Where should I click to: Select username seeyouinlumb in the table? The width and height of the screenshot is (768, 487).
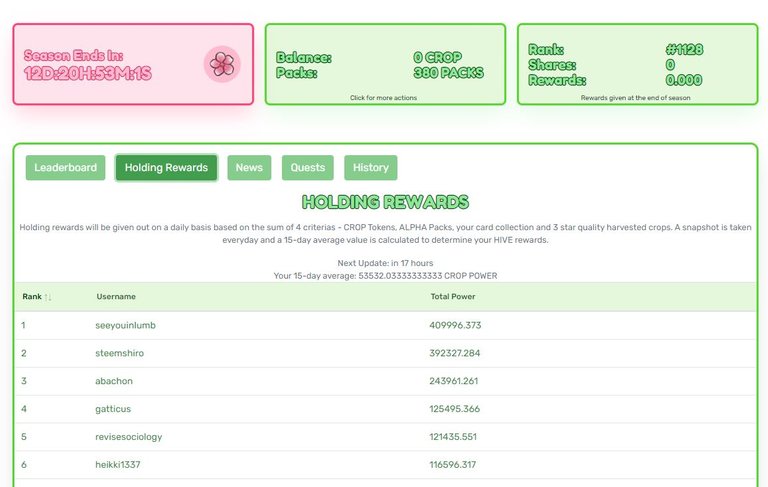coord(125,325)
